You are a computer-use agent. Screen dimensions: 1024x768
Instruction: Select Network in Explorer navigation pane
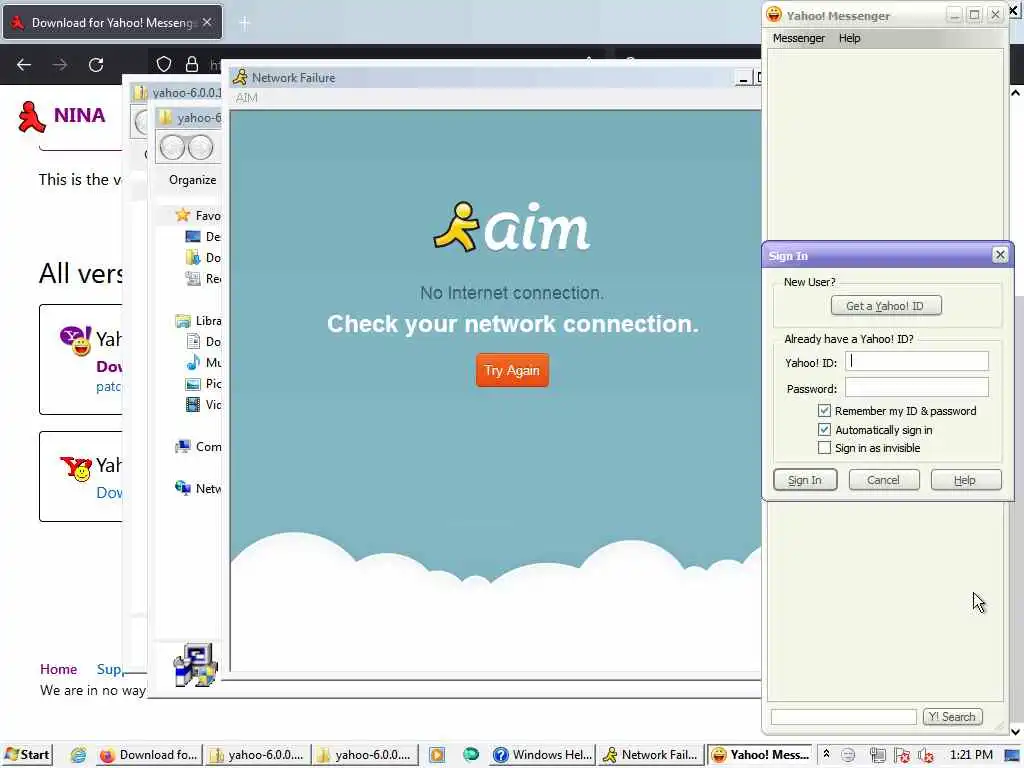[199, 488]
